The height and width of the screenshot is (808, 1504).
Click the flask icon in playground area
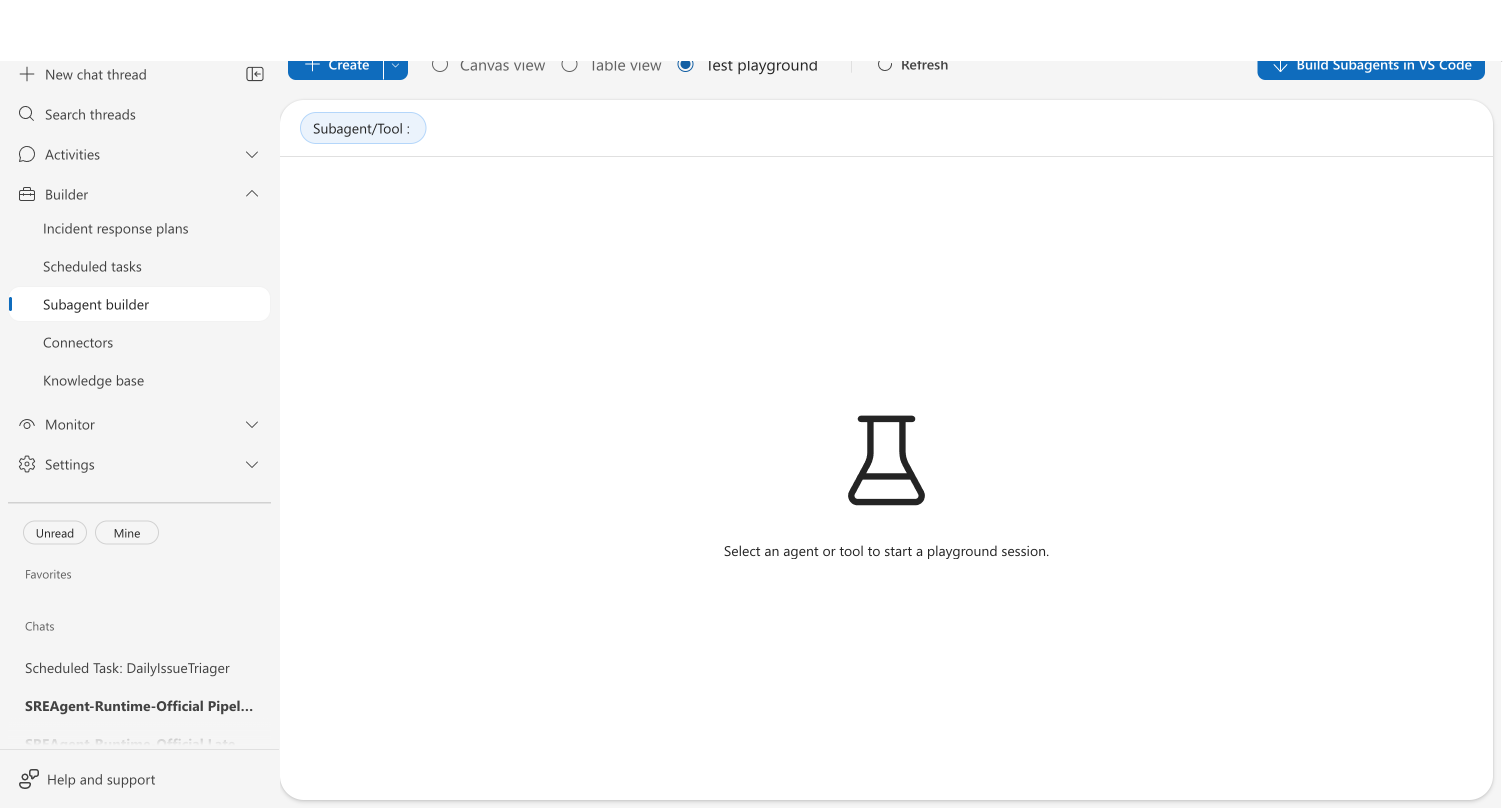pyautogui.click(x=886, y=460)
